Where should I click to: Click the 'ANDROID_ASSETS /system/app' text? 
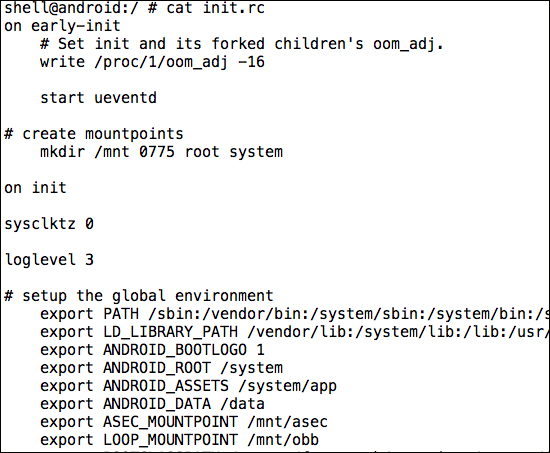click(220, 386)
